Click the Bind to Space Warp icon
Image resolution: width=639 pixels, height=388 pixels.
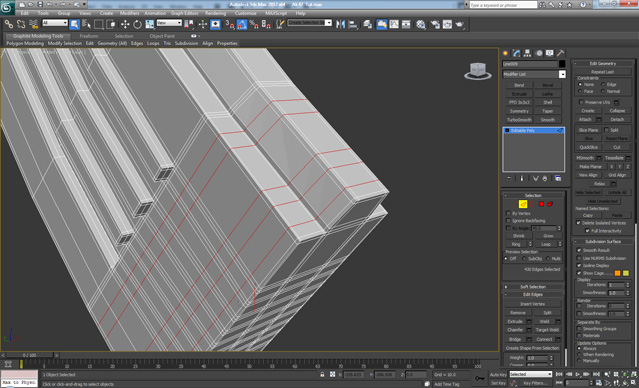pyautogui.click(x=33, y=24)
